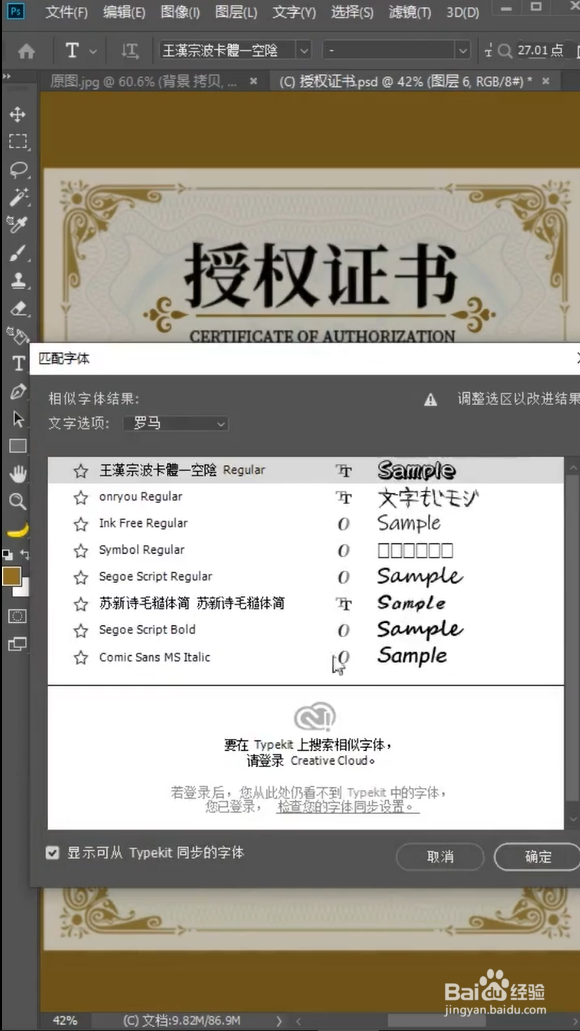The width and height of the screenshot is (580, 1031).
Task: Select the Rectangle shape tool
Action: click(x=18, y=446)
